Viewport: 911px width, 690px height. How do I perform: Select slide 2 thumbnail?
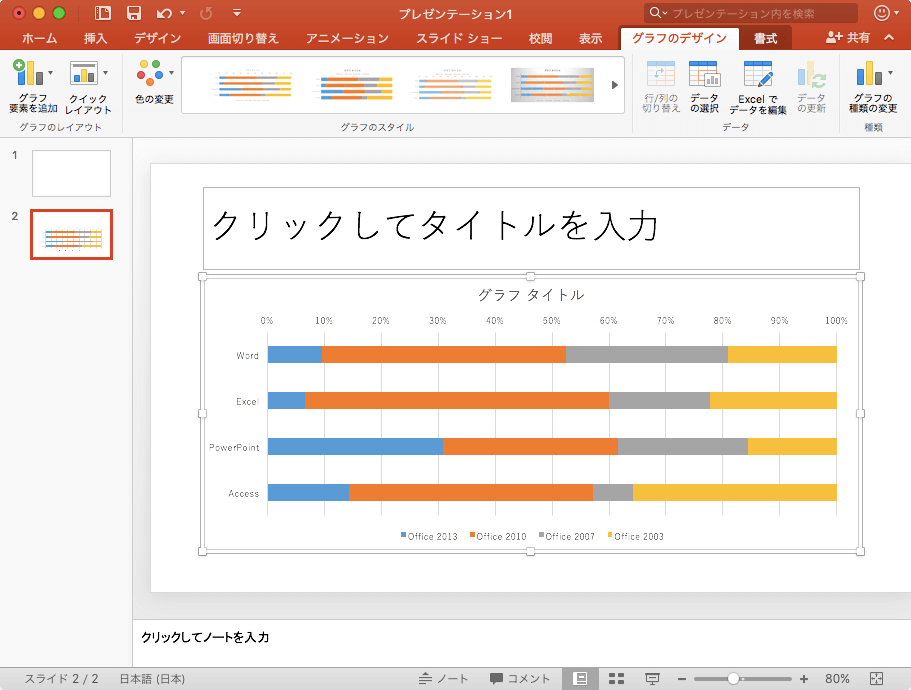pos(71,234)
